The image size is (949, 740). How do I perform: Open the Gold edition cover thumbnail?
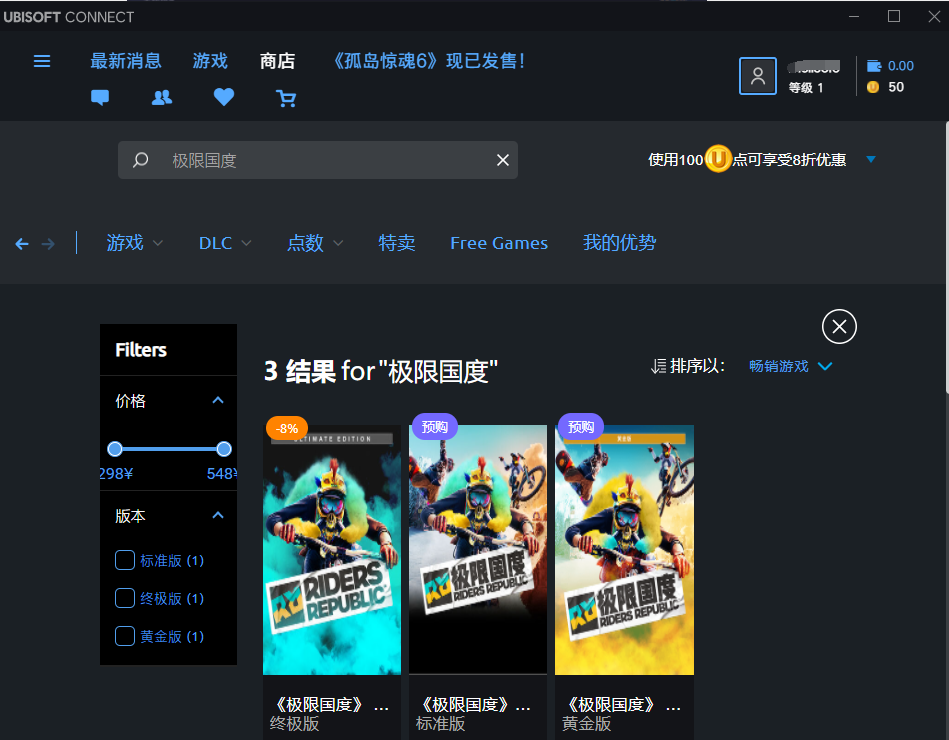point(624,549)
